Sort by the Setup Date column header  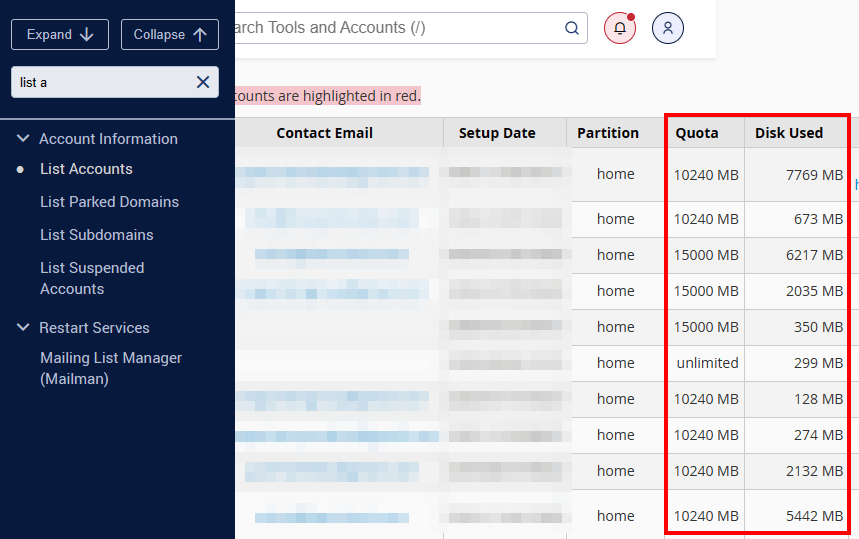[x=497, y=133]
